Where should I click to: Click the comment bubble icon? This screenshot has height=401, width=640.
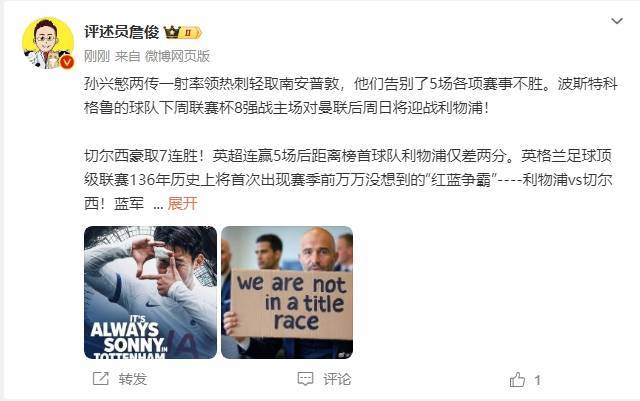[x=305, y=379]
